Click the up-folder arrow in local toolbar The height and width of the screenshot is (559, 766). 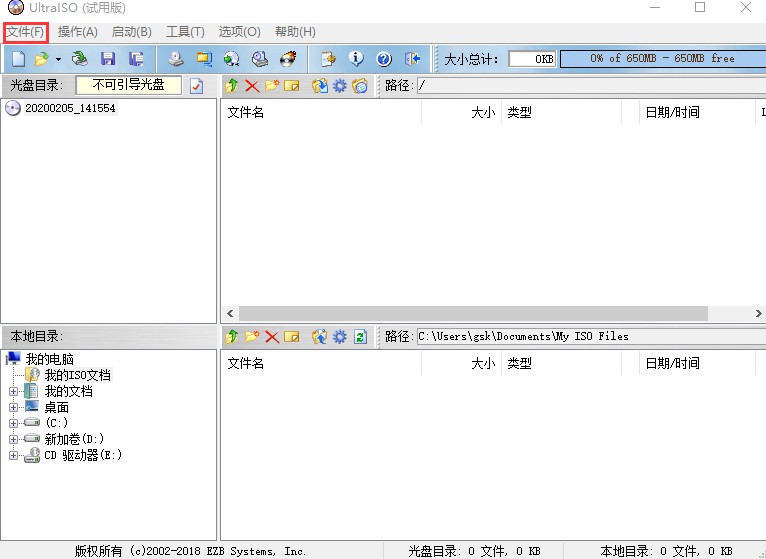click(232, 336)
